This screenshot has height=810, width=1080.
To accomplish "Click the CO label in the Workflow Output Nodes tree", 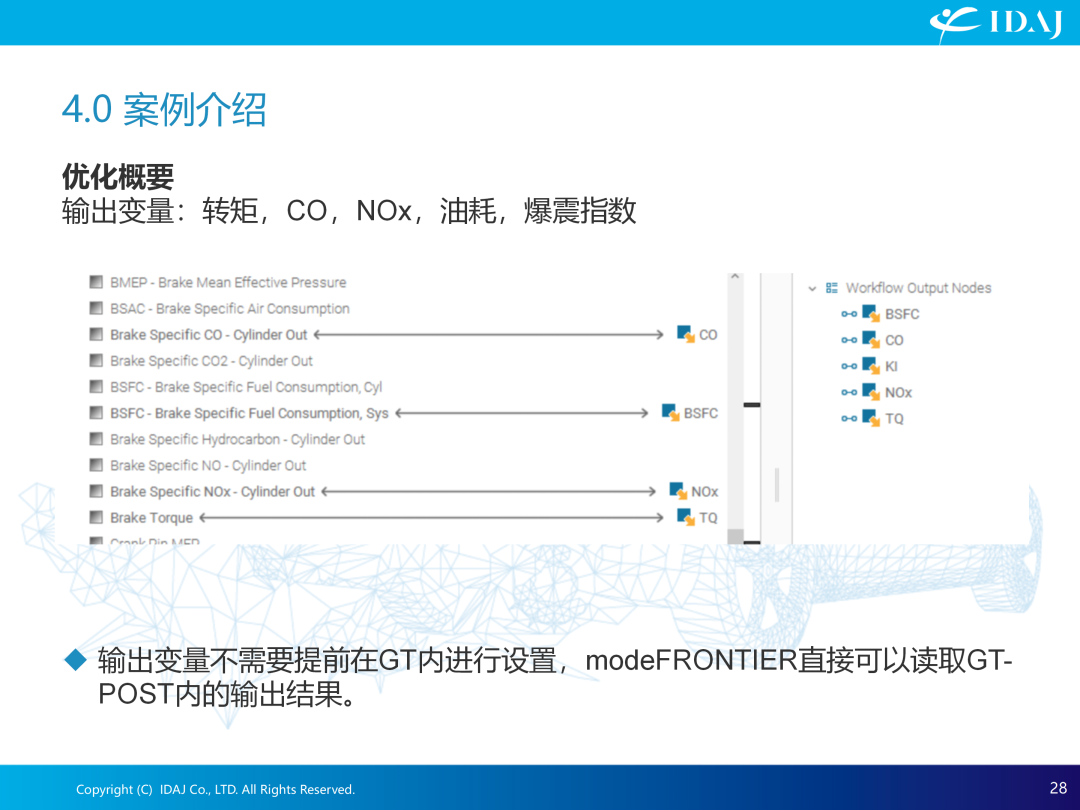I will 894,340.
